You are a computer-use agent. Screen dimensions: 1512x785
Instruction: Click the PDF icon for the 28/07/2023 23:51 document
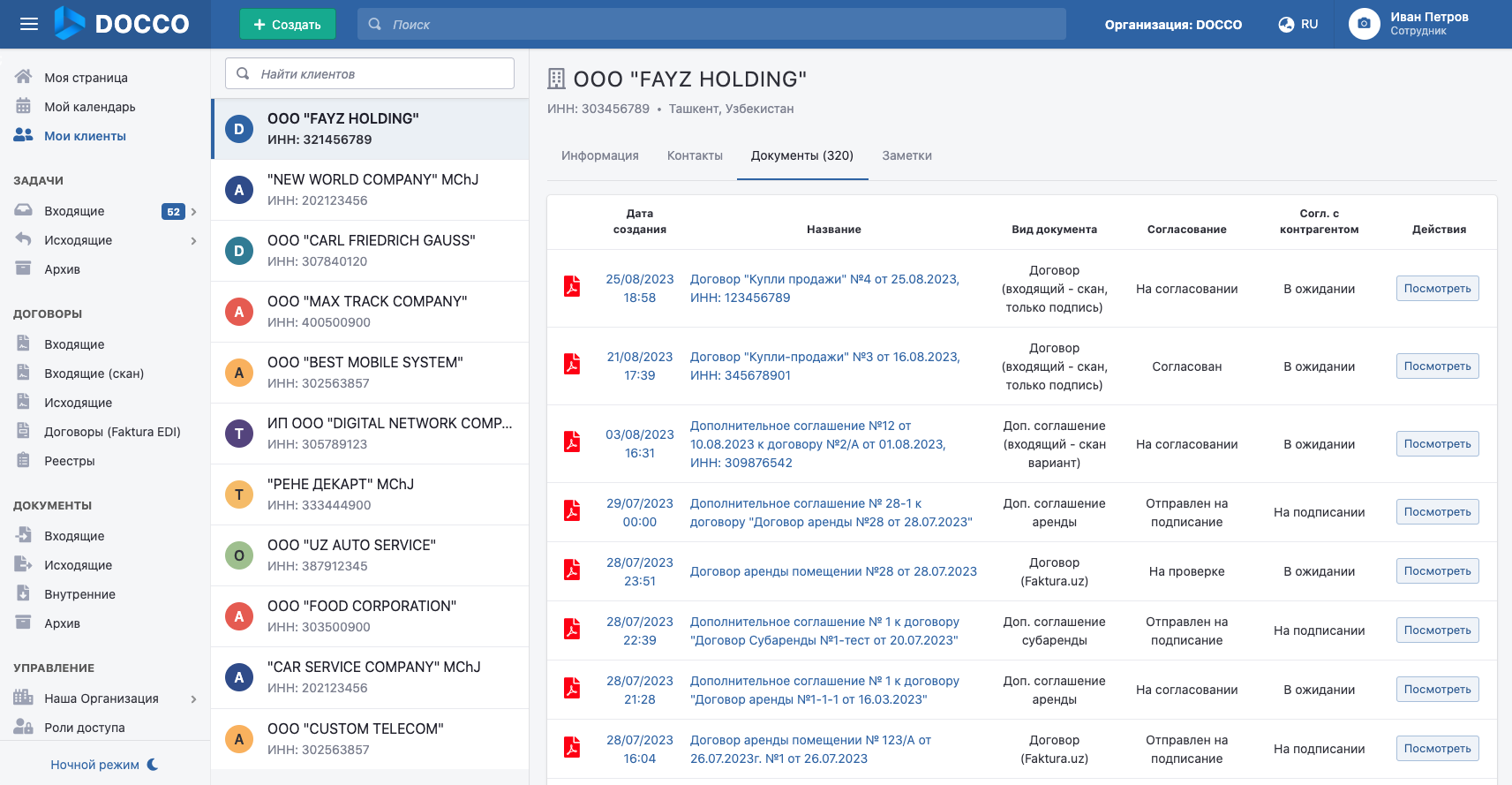click(572, 570)
